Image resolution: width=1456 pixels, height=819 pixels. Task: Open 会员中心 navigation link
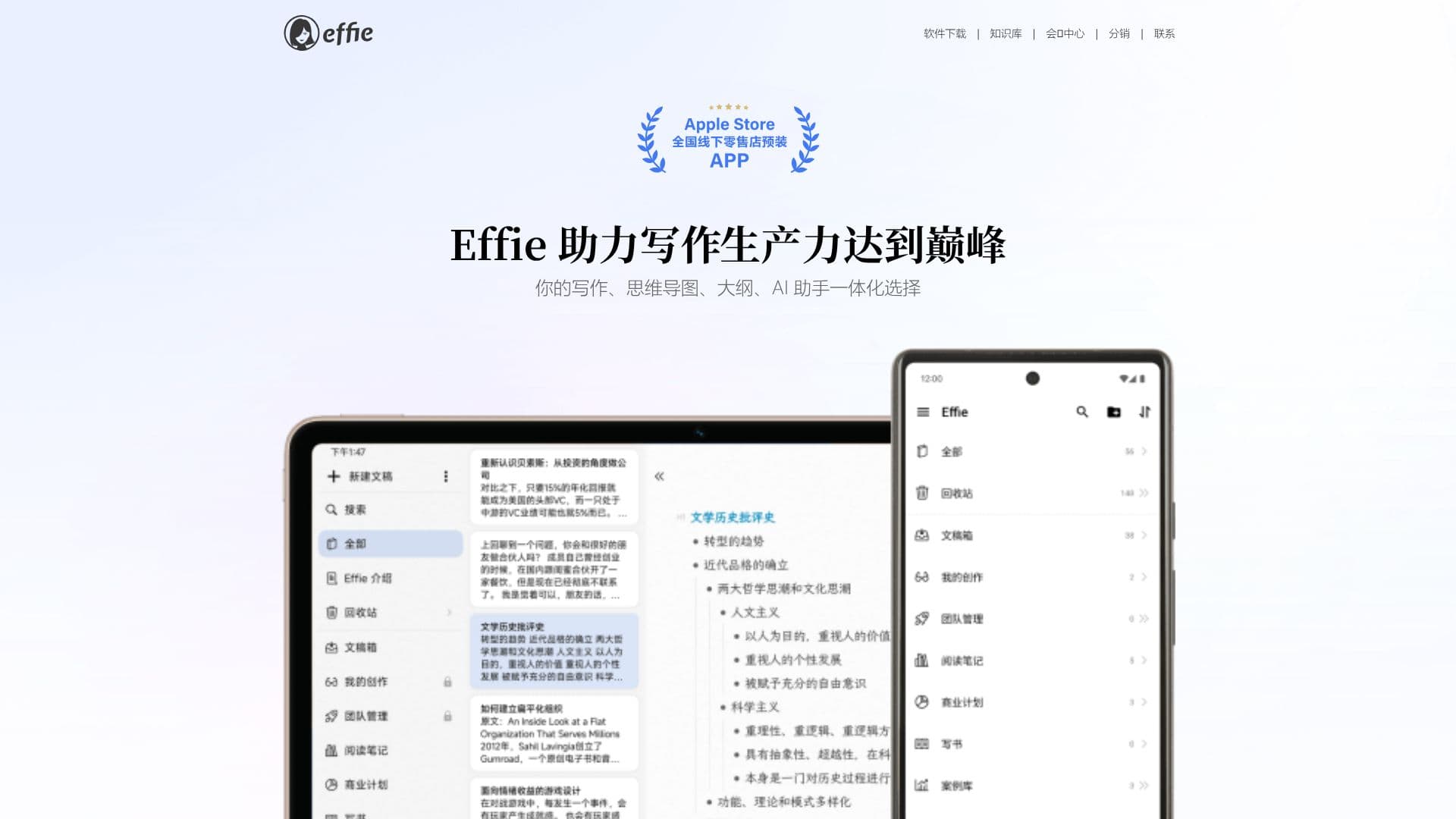1065,33
